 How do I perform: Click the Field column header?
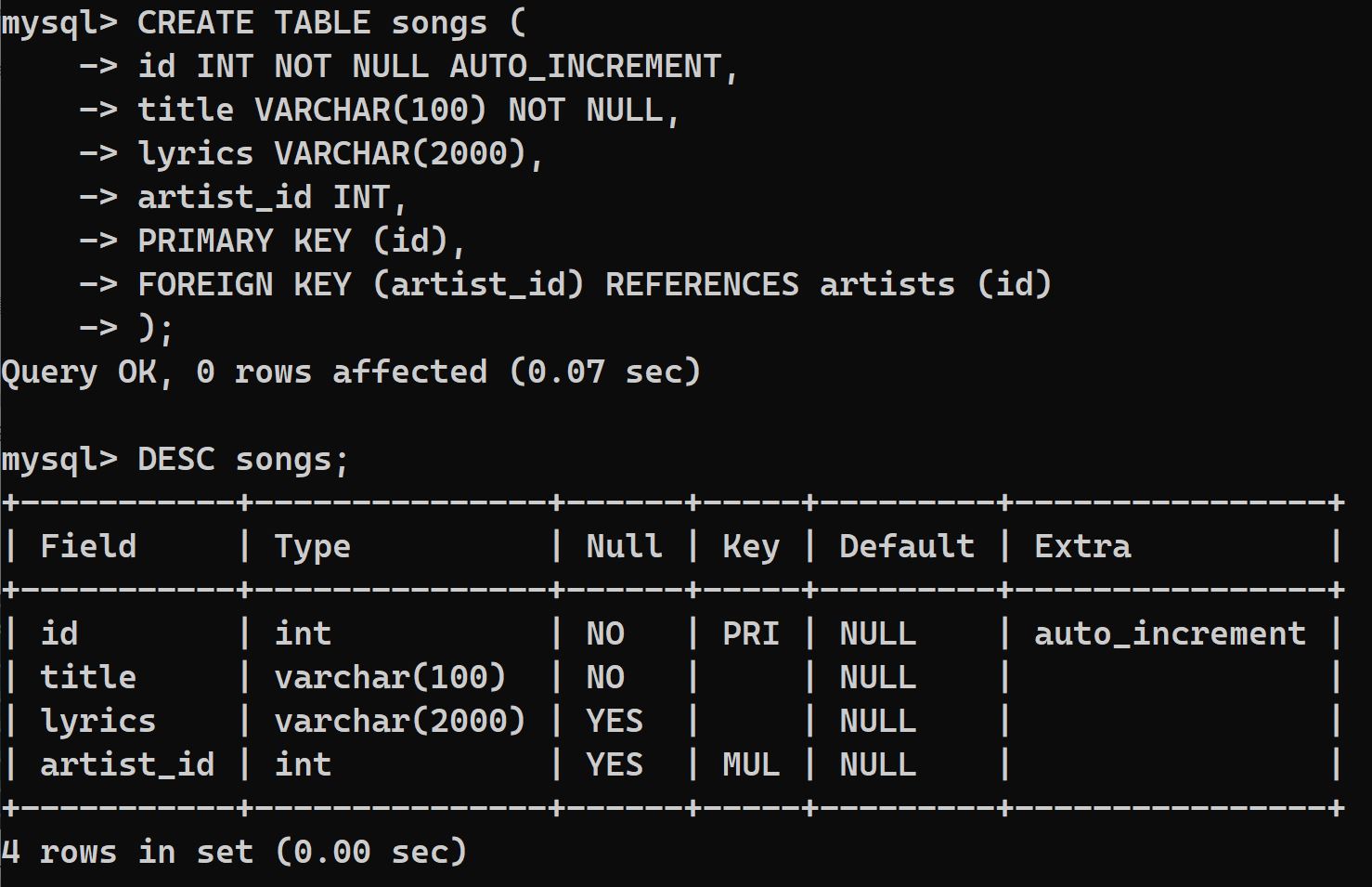pyautogui.click(x=88, y=546)
